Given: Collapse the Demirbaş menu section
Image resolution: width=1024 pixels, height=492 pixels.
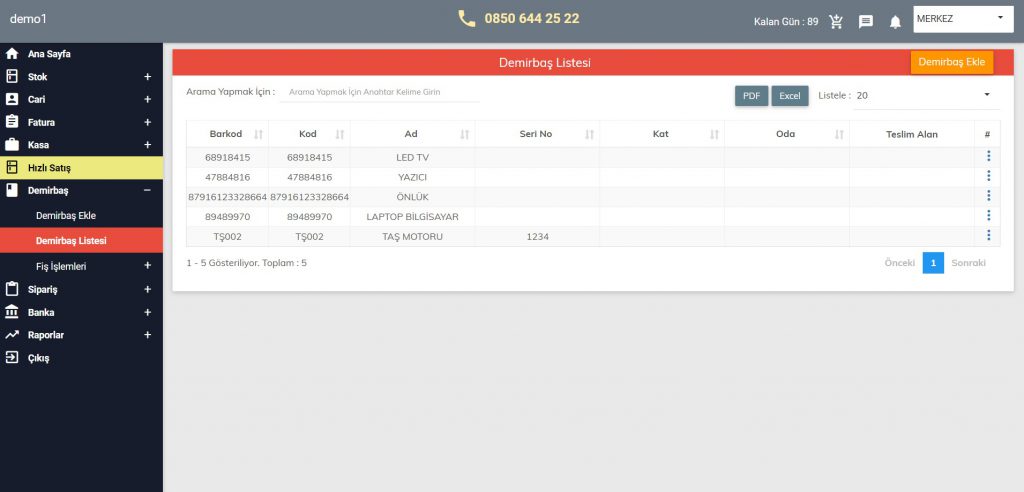Looking at the screenshot, I should click(x=147, y=190).
